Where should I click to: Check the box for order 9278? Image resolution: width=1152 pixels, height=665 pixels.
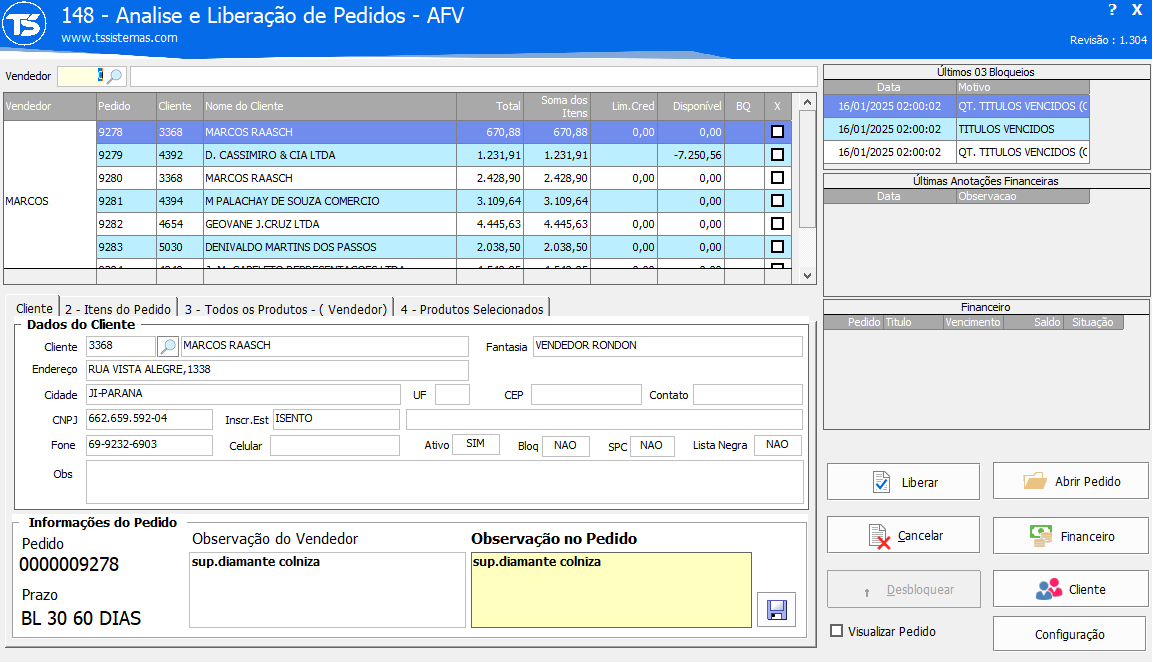777,131
